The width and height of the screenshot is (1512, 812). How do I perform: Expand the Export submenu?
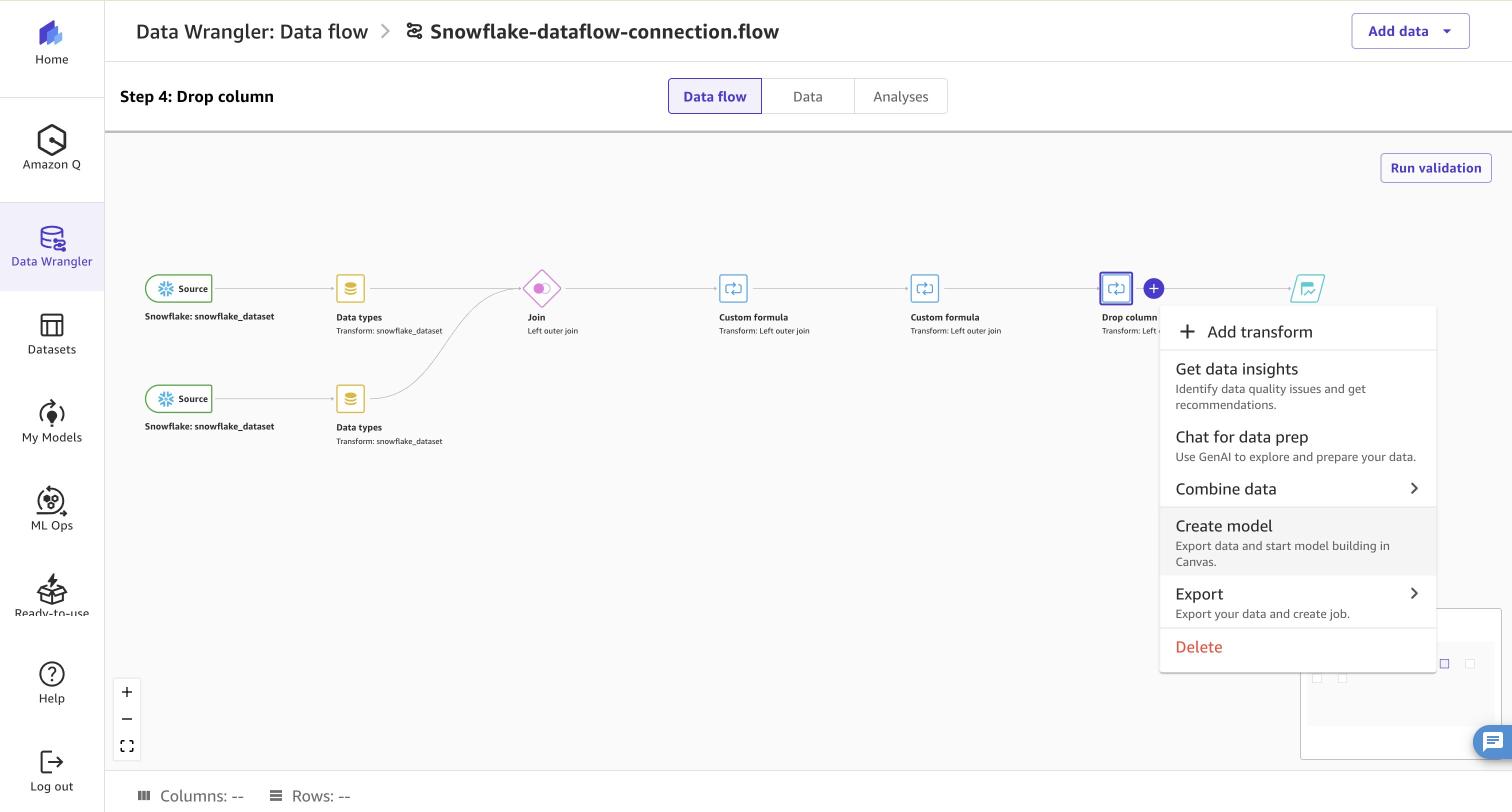point(1297,602)
